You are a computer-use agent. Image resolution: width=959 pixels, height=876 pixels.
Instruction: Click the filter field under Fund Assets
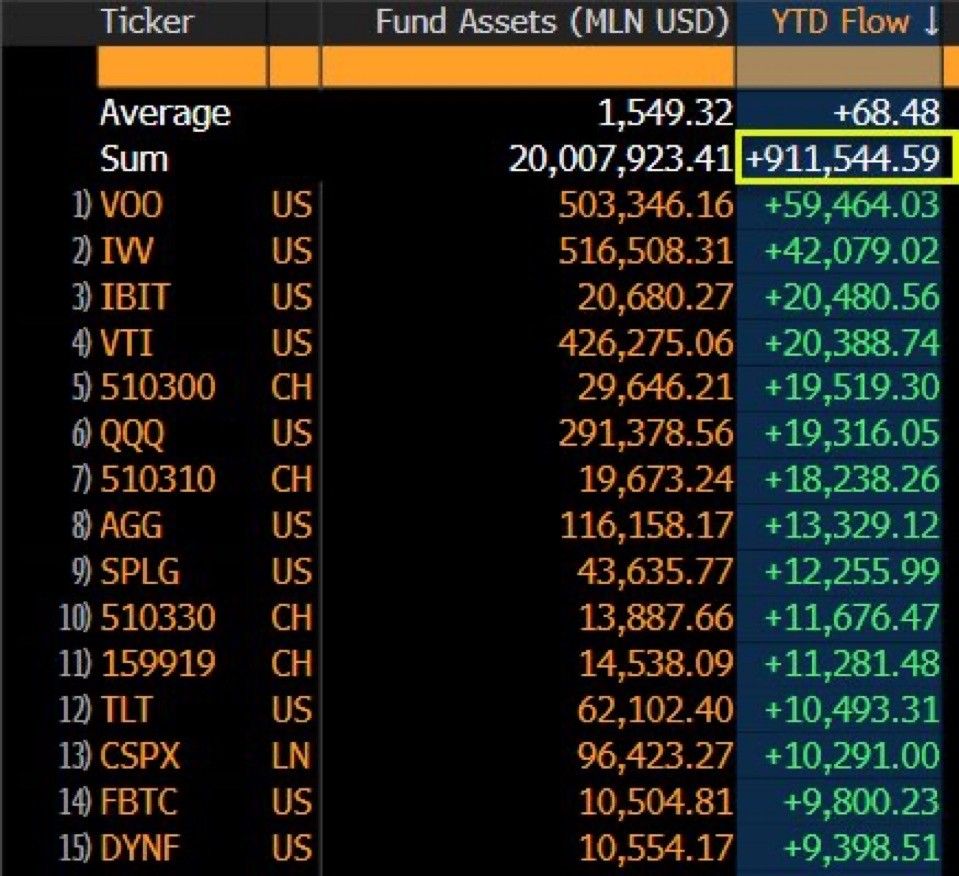[x=528, y=67]
